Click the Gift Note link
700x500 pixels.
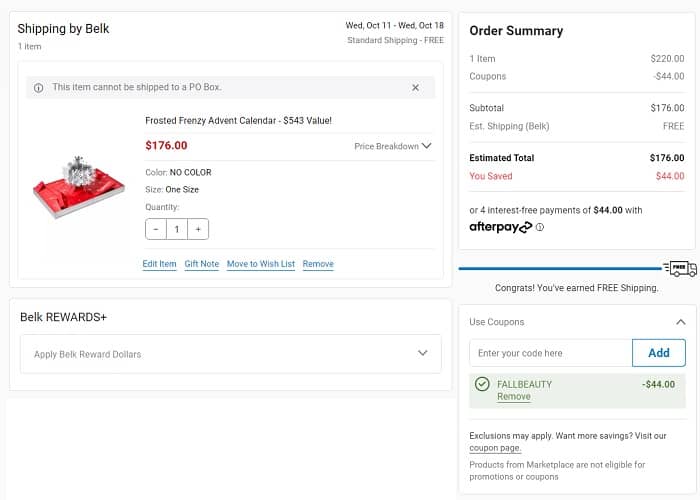click(201, 264)
